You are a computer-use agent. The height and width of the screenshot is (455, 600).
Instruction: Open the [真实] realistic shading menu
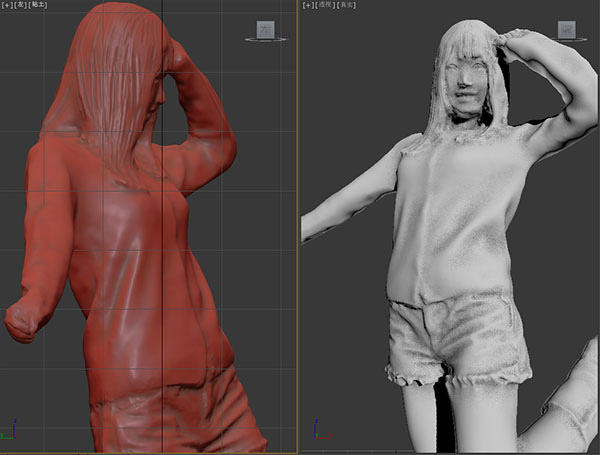pos(344,5)
